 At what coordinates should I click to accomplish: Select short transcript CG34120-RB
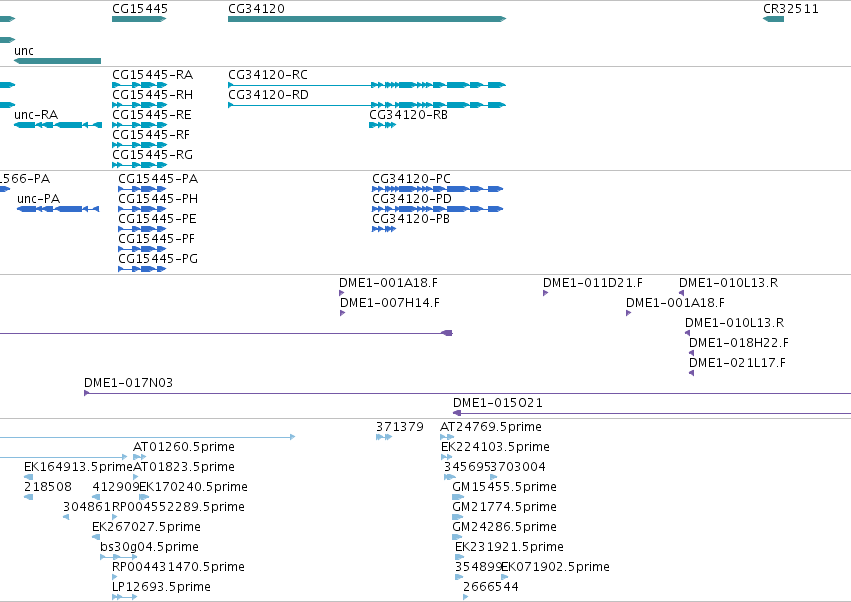(x=383, y=125)
